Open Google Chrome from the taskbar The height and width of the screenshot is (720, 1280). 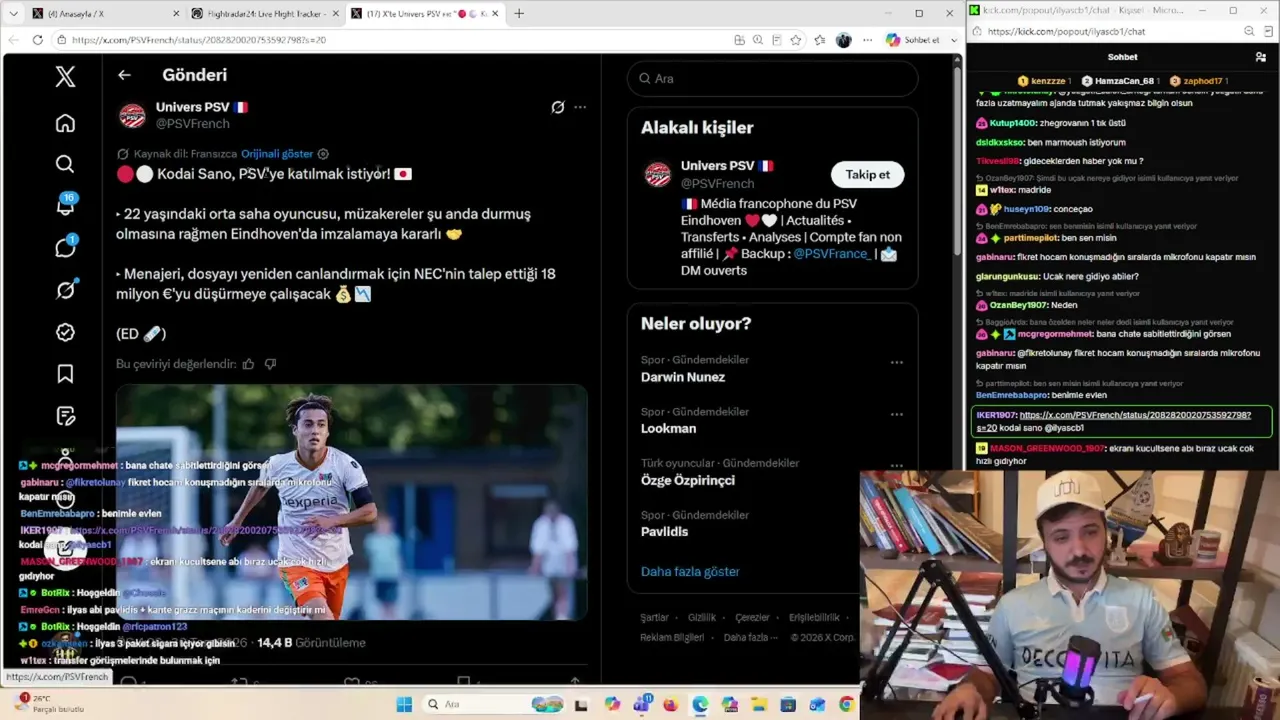tap(846, 704)
